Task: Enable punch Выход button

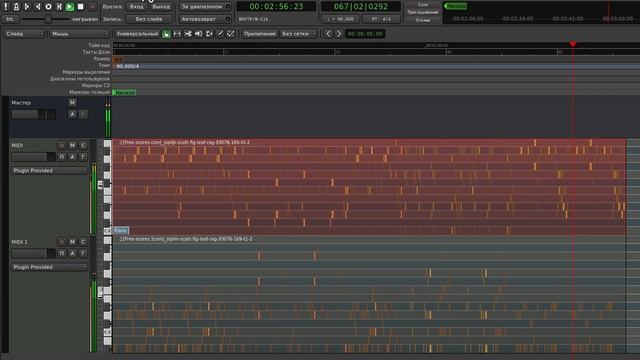Action: tap(161, 7)
